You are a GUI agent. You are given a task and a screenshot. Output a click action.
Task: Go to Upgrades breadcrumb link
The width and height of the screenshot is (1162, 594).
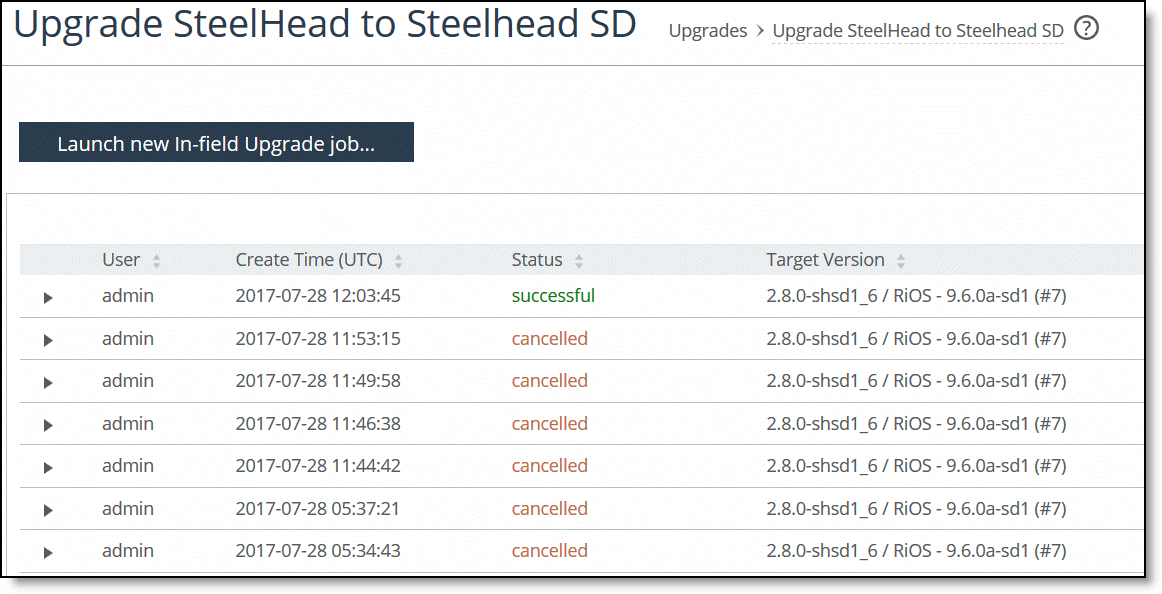pyautogui.click(x=707, y=31)
